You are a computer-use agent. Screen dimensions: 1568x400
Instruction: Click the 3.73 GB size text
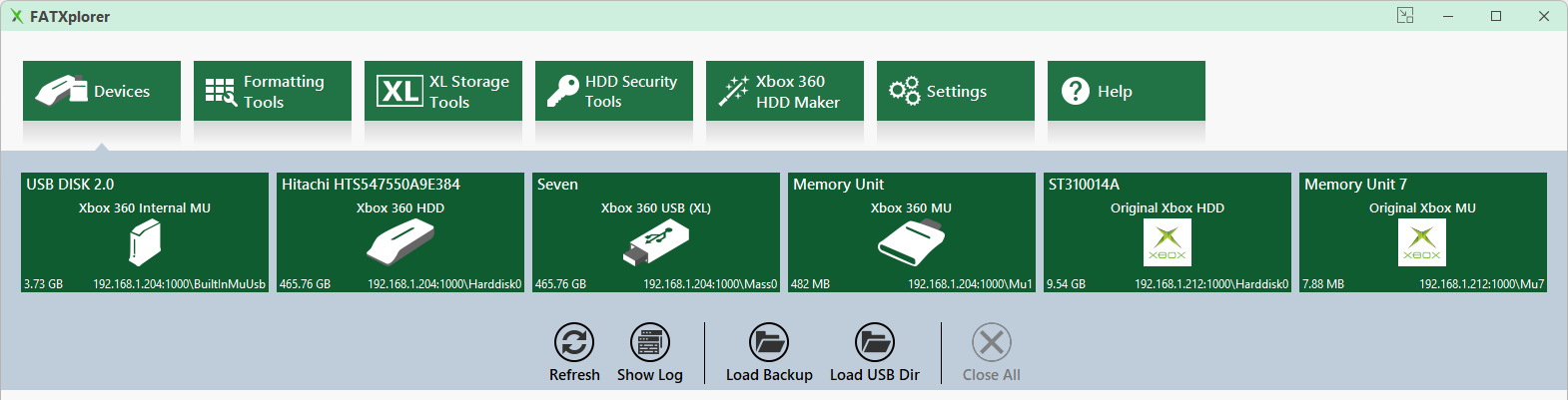(x=44, y=284)
